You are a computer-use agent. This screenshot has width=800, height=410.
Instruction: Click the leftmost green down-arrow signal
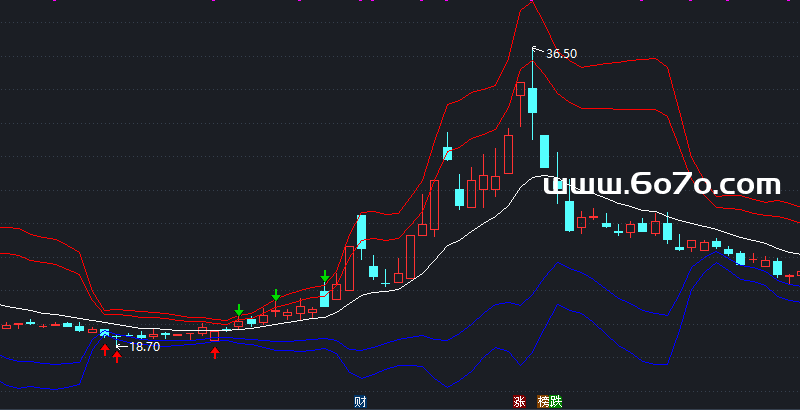(x=238, y=310)
